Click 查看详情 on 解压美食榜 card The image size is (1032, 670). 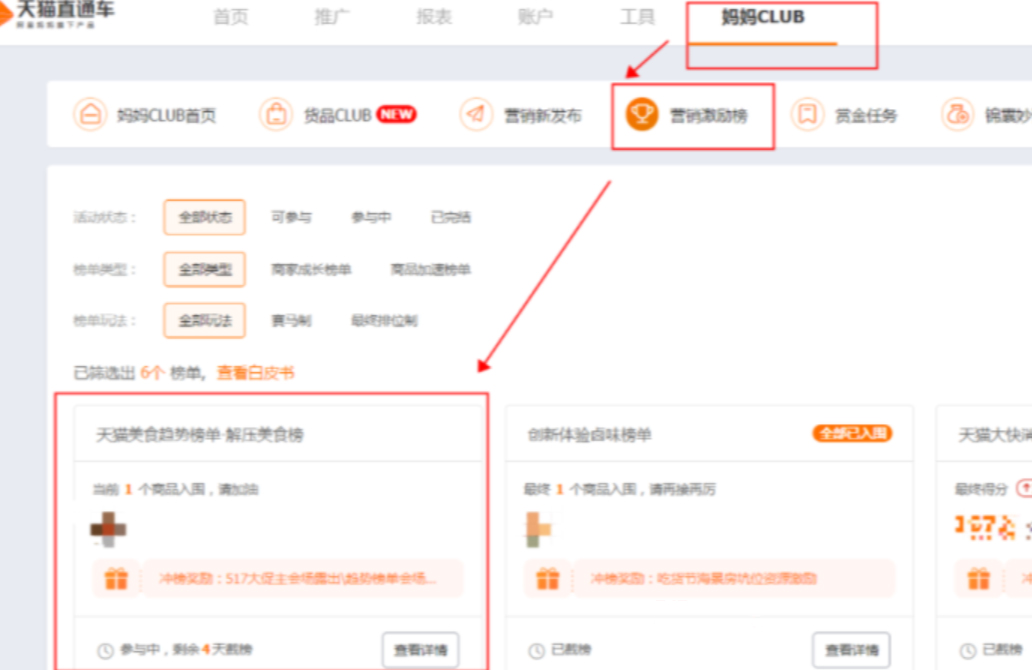coord(420,650)
